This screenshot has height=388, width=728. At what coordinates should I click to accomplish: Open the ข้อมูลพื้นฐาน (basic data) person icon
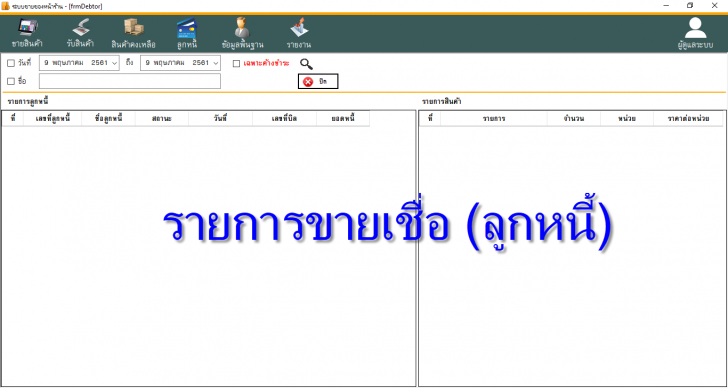242,33
